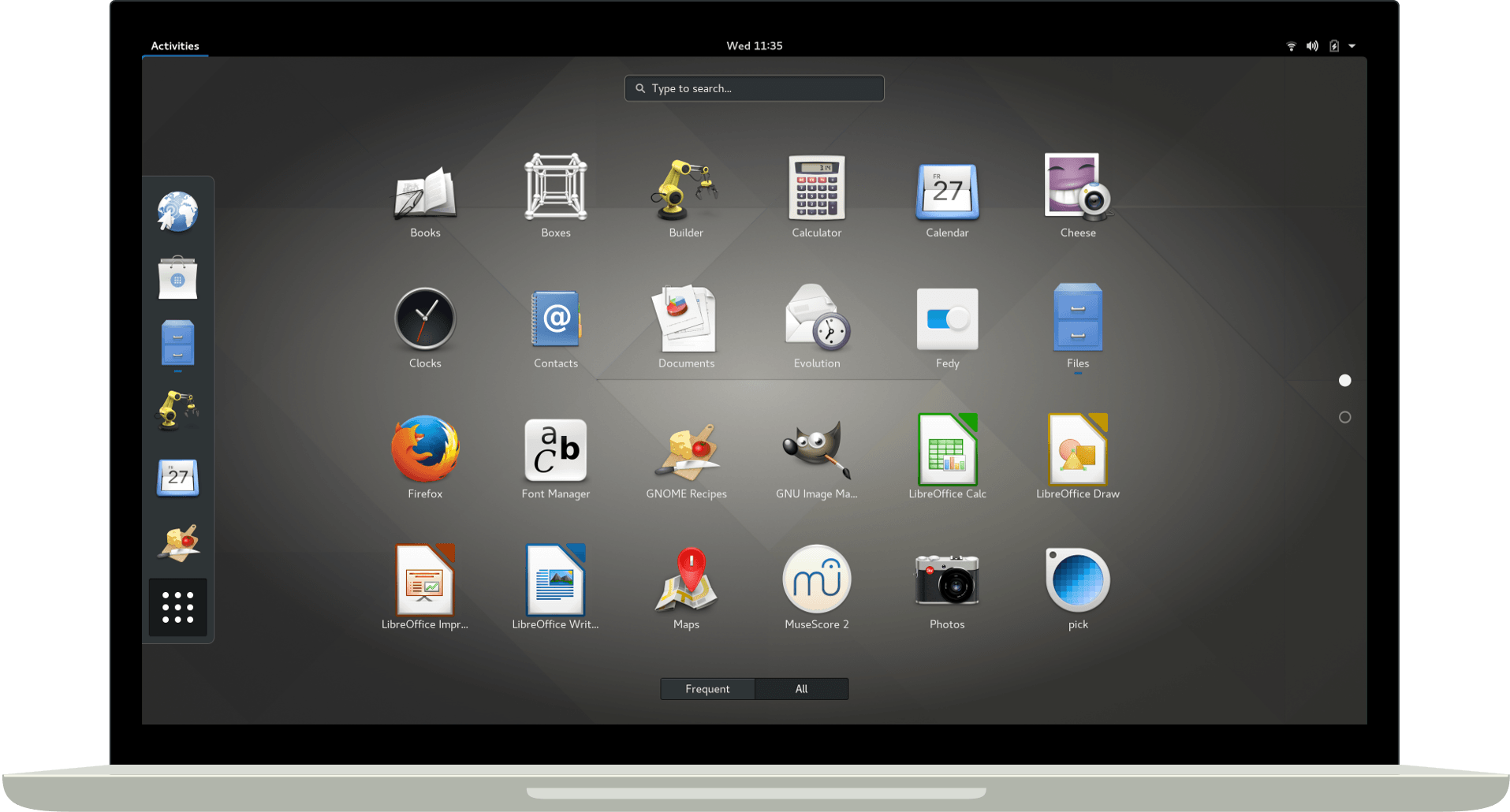Toggle the Show Applications grid button
The width and height of the screenshot is (1510, 812).
[x=177, y=607]
